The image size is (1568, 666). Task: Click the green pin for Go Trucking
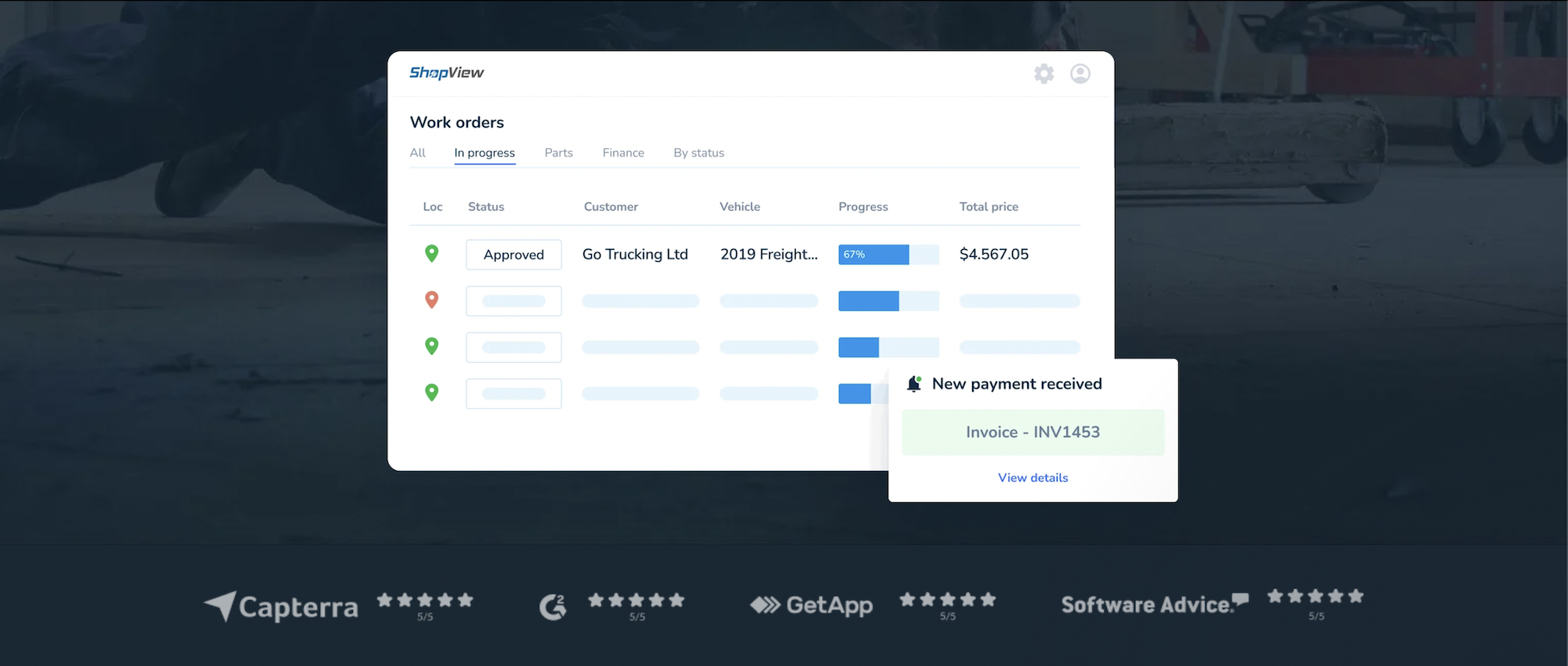[431, 253]
